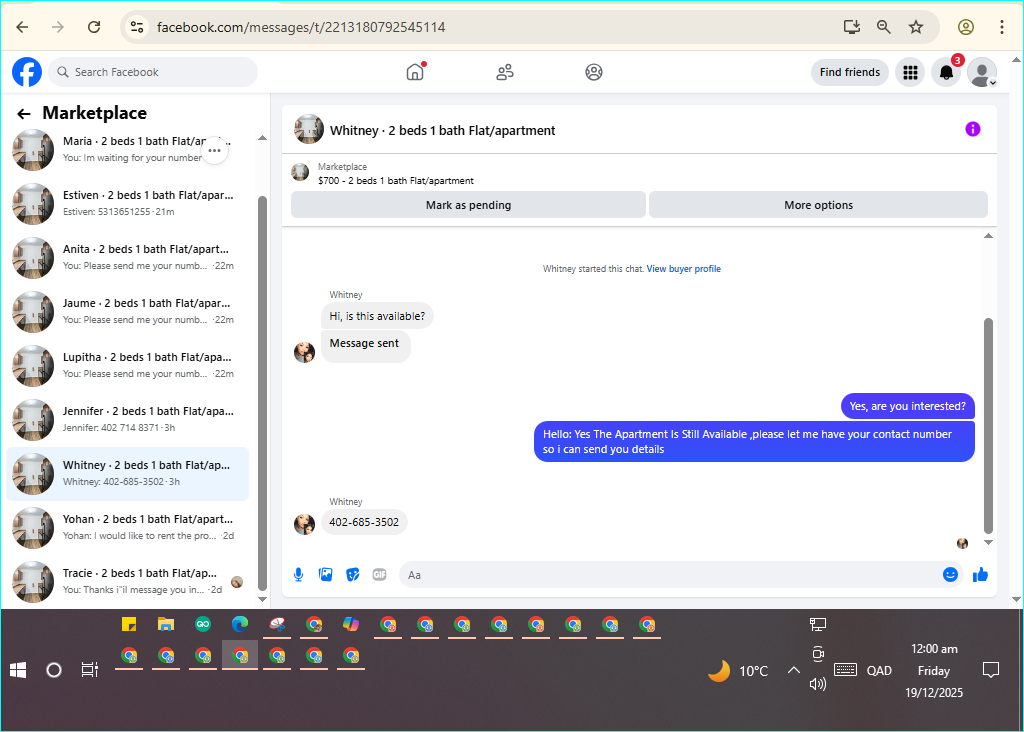Image resolution: width=1024 pixels, height=732 pixels.
Task: Open Tracie's apartment conversation
Action: coord(127,581)
